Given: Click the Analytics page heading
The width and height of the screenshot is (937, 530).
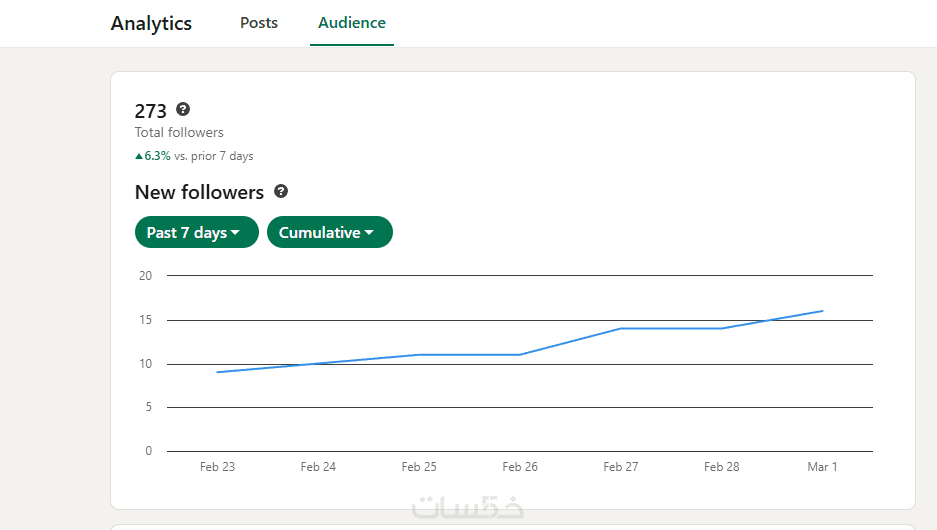Looking at the screenshot, I should tap(151, 23).
